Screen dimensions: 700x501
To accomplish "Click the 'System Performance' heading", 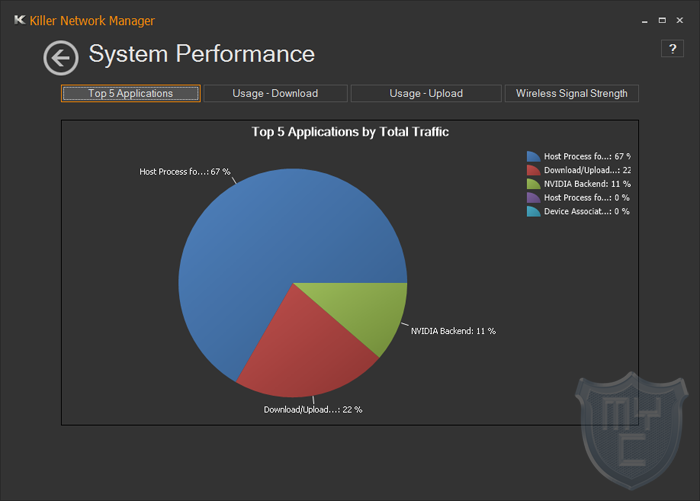I will [202, 54].
